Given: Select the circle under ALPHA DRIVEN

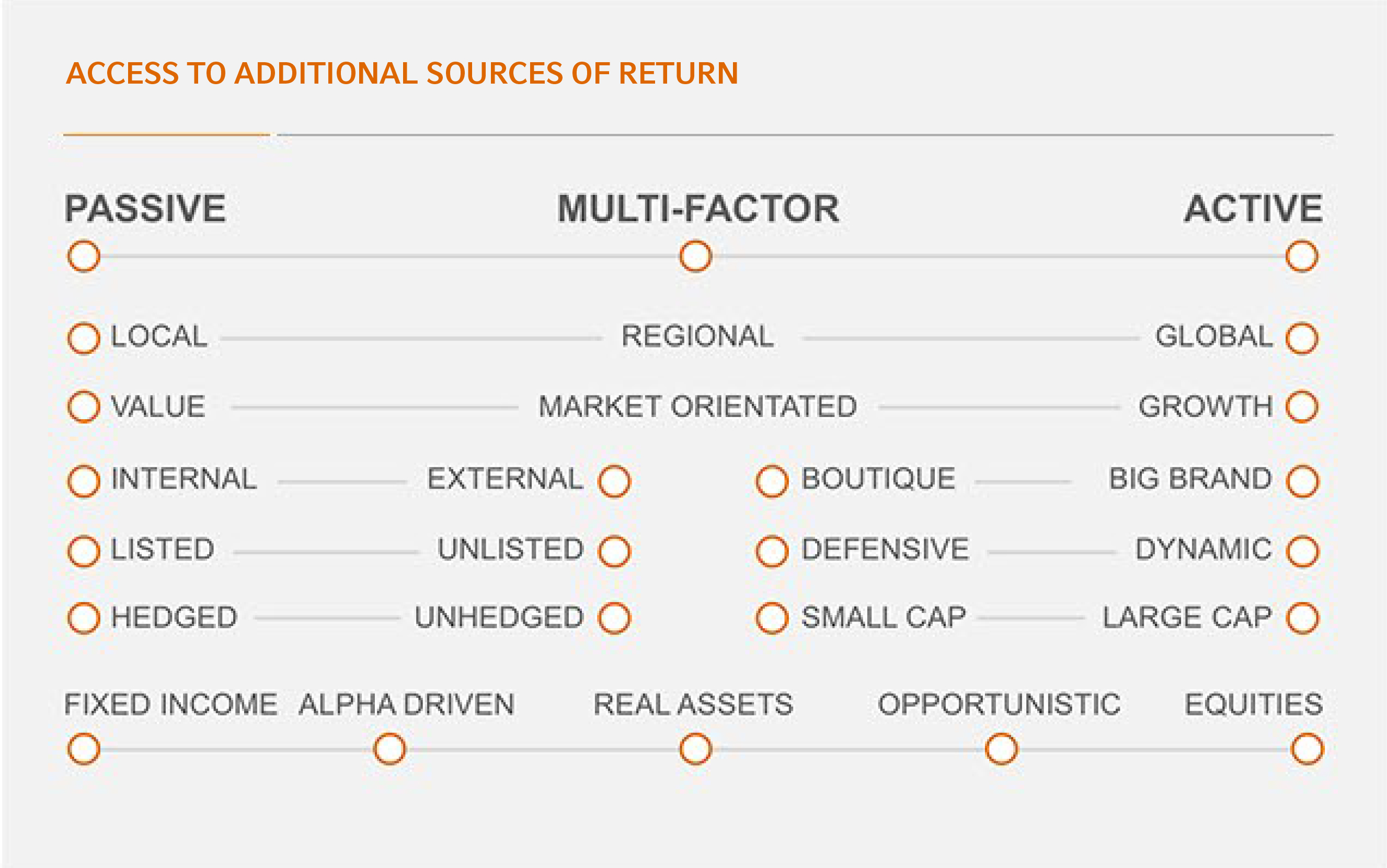Looking at the screenshot, I should [x=389, y=749].
